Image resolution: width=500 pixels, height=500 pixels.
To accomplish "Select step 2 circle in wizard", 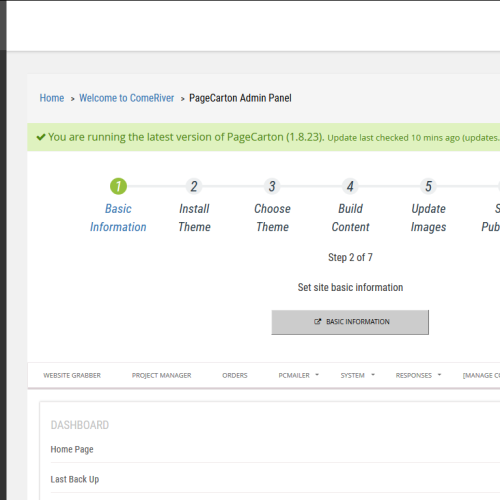I will 194,186.
